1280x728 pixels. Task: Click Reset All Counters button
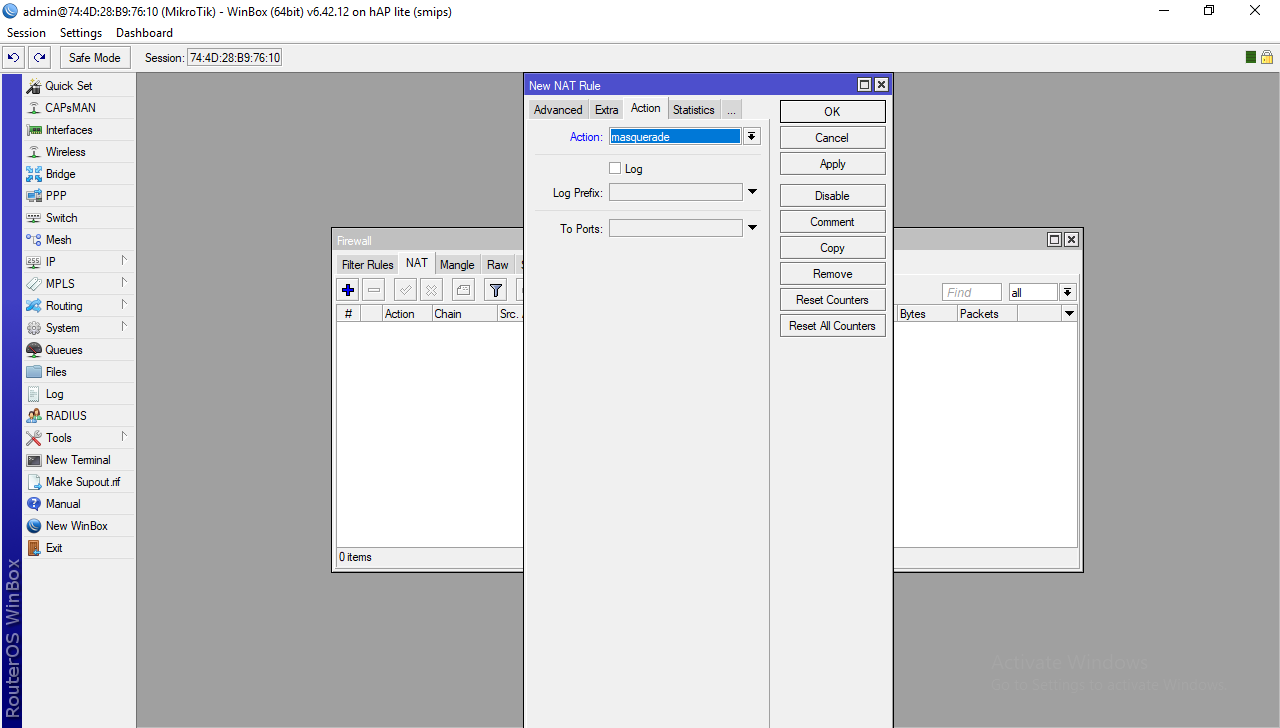pyautogui.click(x=832, y=326)
